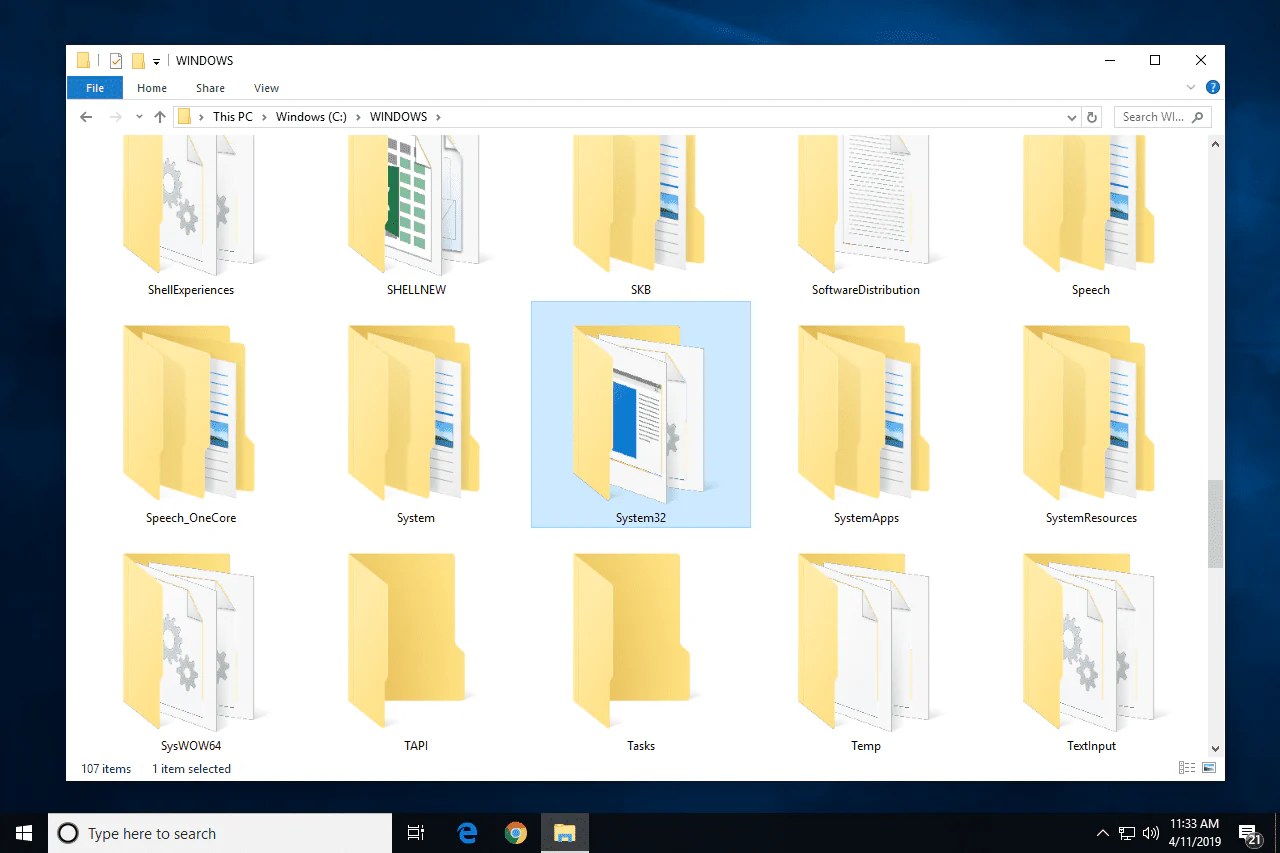Open the File menu
The width and height of the screenshot is (1280, 853).
94,88
